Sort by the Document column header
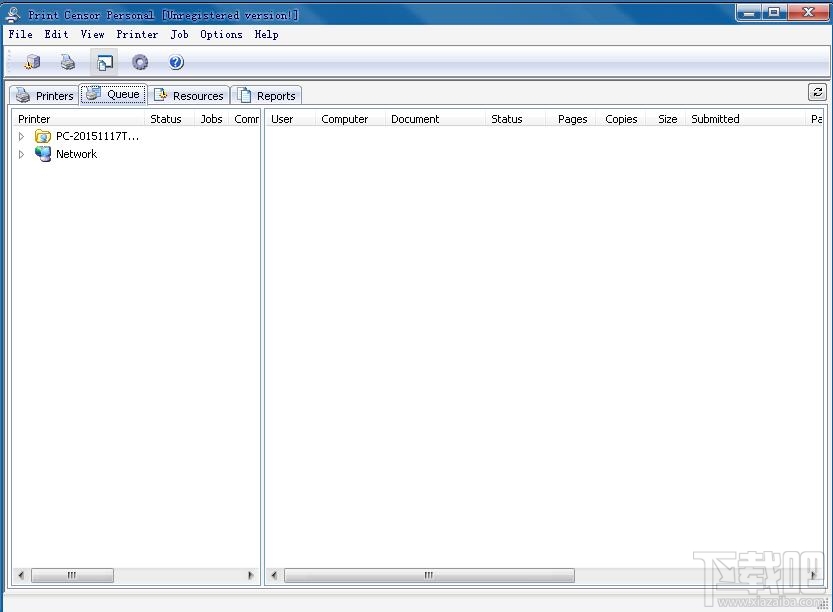Viewport: 833px width, 612px height. point(435,119)
